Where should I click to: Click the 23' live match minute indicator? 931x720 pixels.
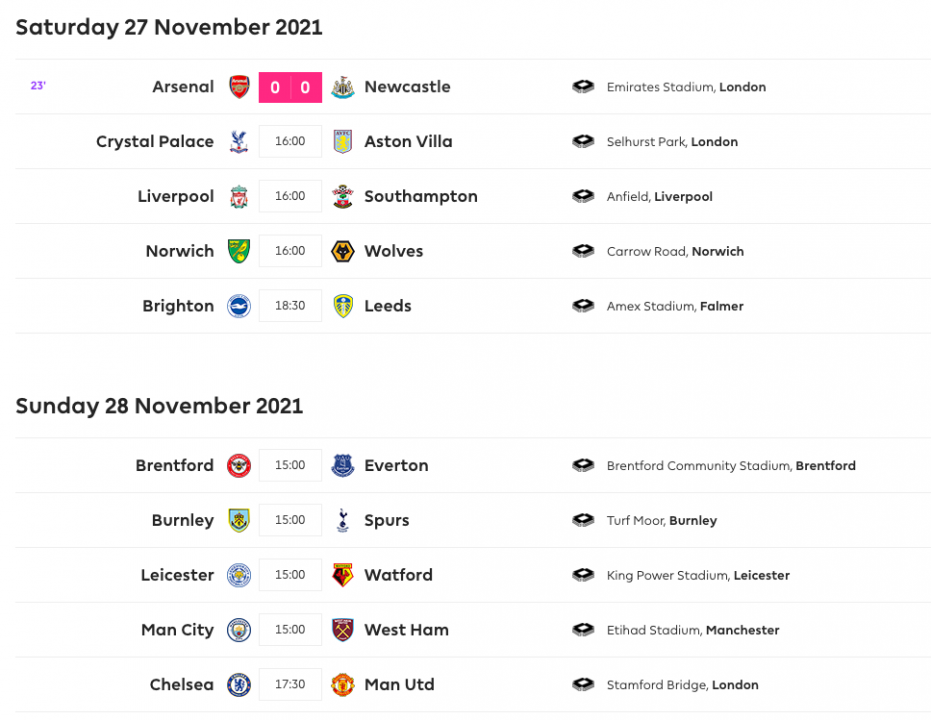coord(38,86)
